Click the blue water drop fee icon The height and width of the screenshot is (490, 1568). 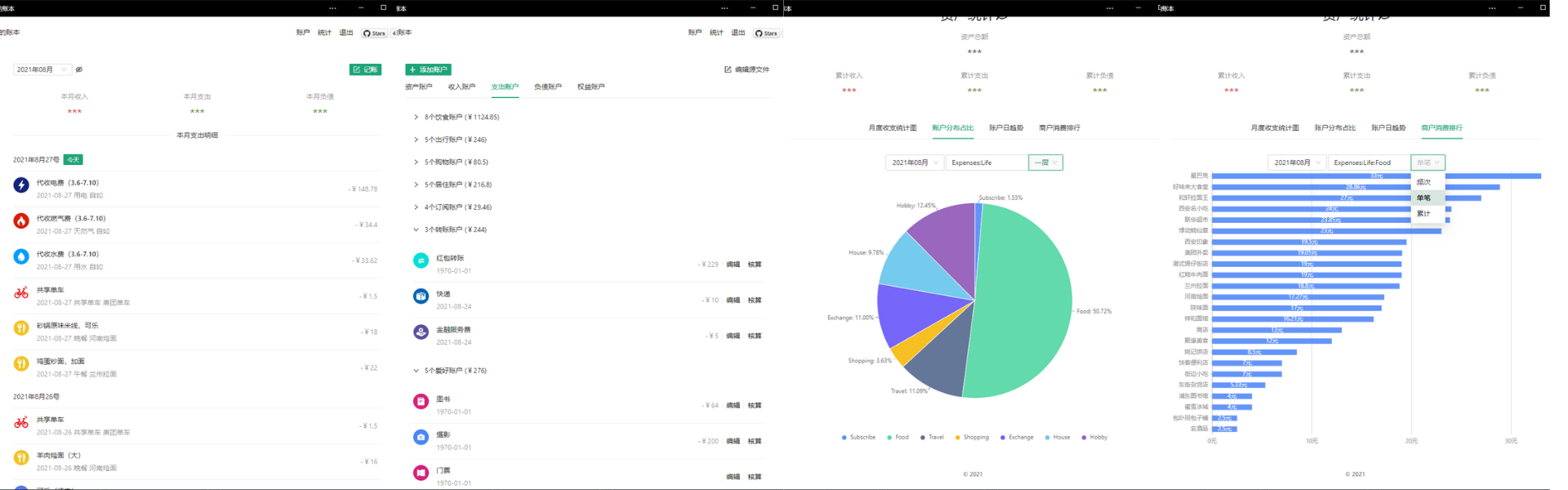click(21, 256)
